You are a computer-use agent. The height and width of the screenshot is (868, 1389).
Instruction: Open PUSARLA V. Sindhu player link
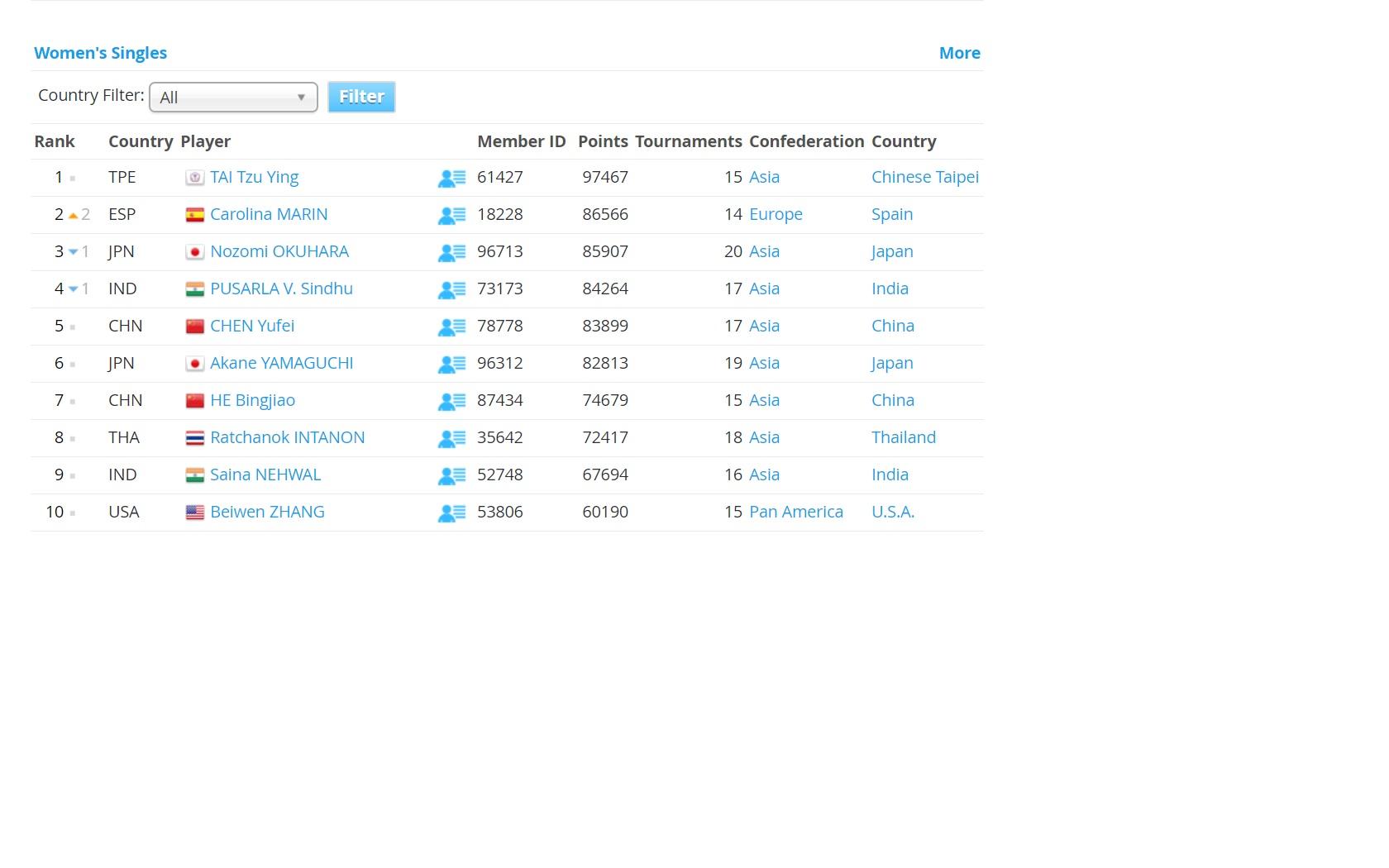281,289
